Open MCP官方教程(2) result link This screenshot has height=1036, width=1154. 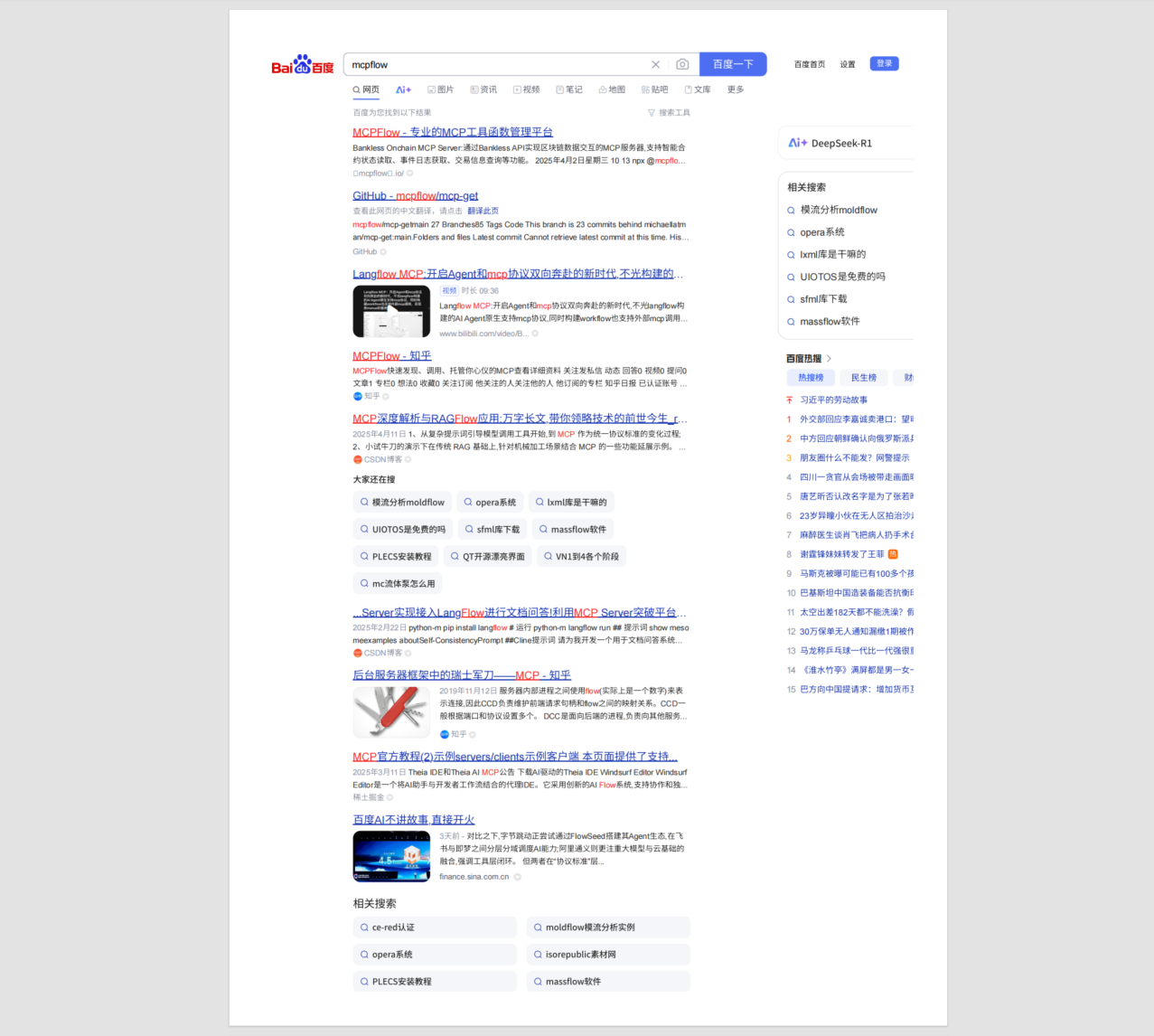515,757
